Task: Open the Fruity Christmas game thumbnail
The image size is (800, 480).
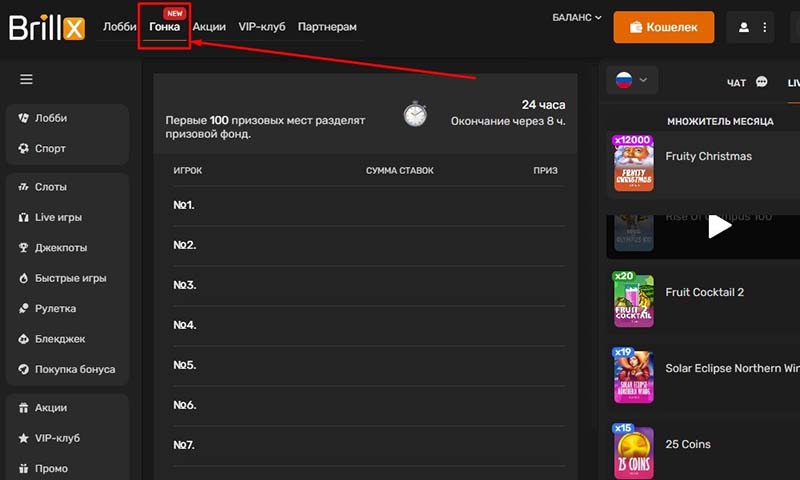Action: tap(633, 163)
